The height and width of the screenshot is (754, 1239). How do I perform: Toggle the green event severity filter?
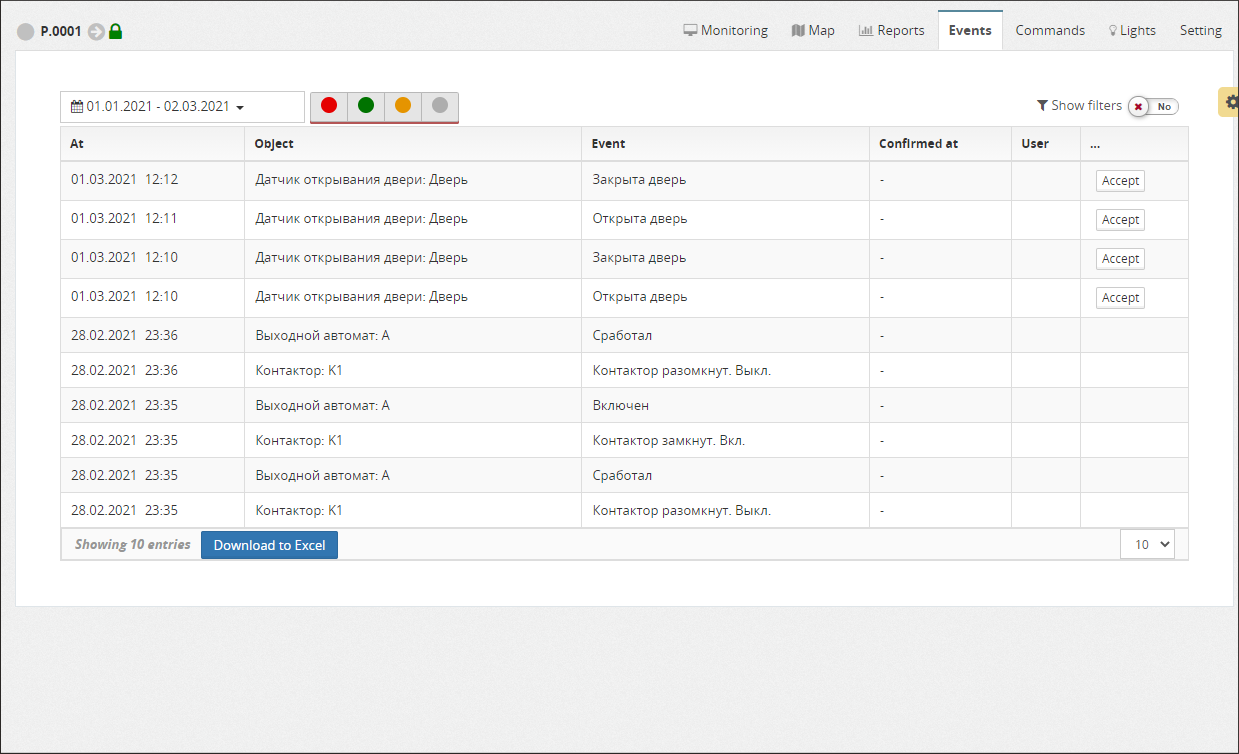coord(366,105)
